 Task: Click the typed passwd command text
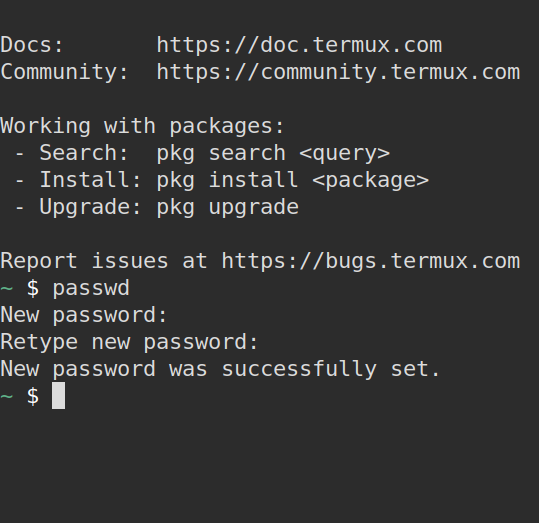point(91,288)
